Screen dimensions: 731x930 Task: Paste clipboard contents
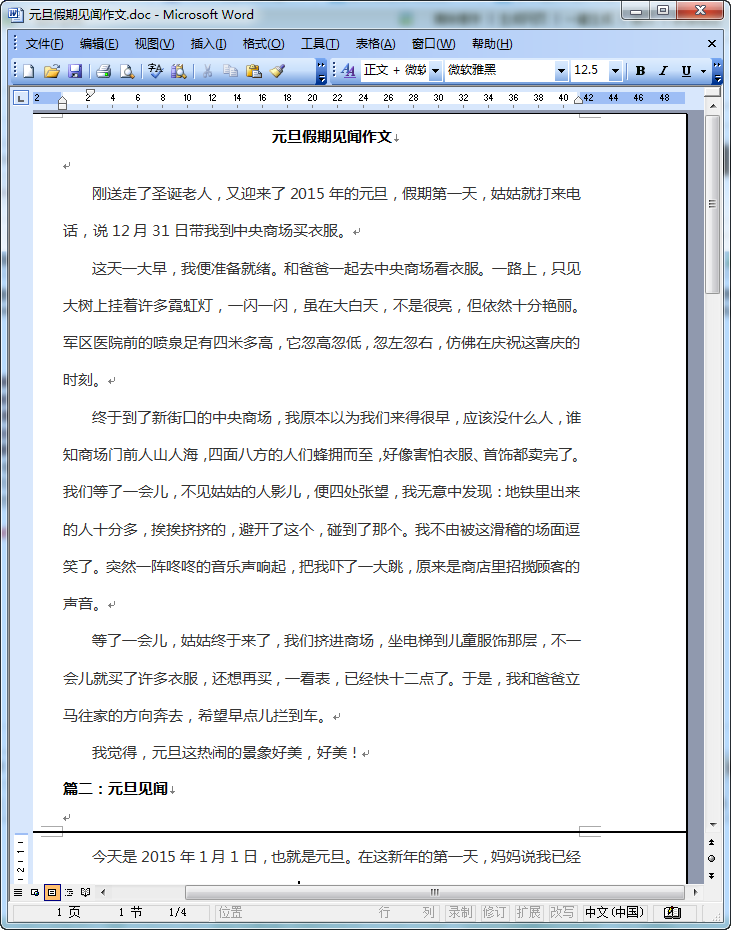tap(253, 71)
